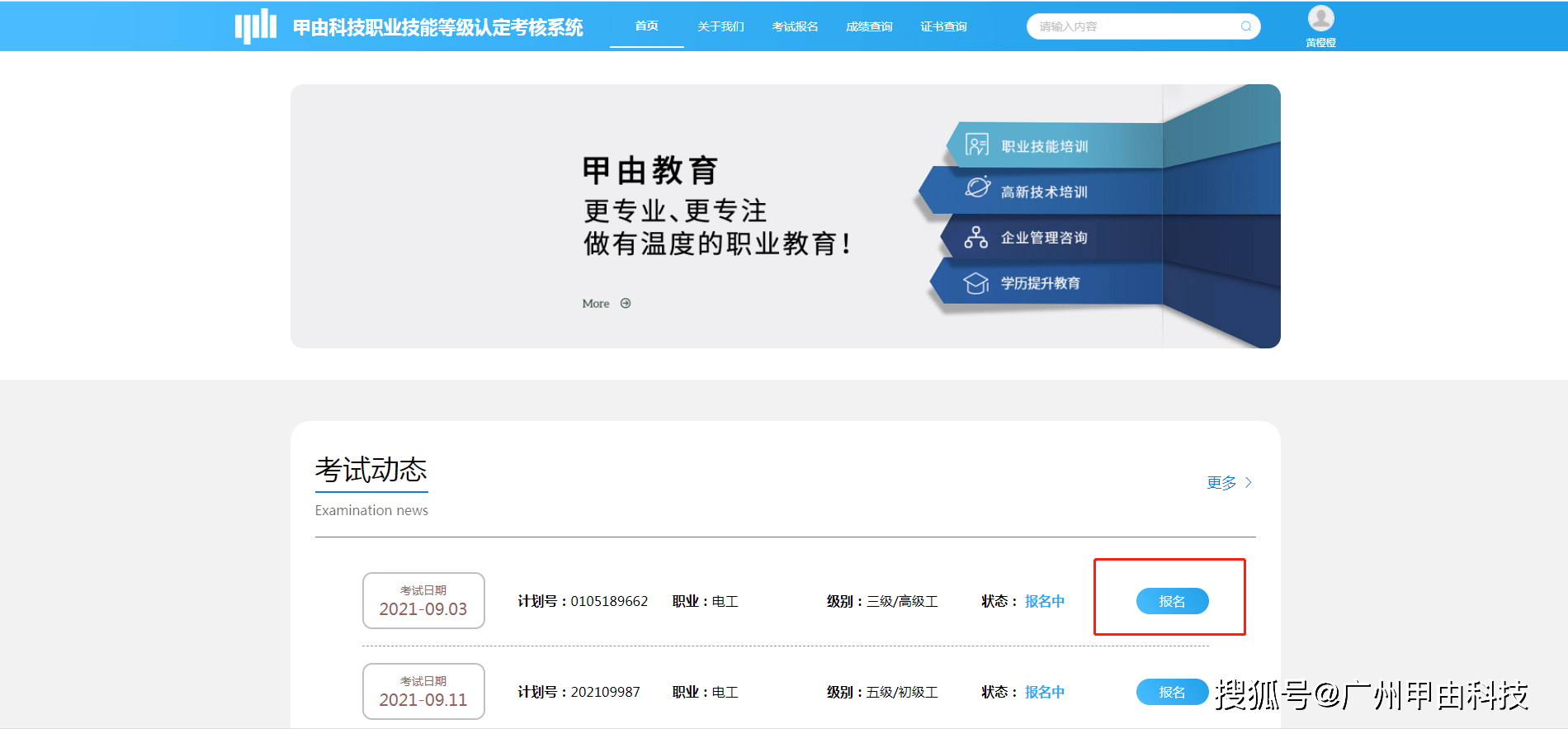
Task: Click the 级别：三级/高级工 text
Action: click(882, 601)
